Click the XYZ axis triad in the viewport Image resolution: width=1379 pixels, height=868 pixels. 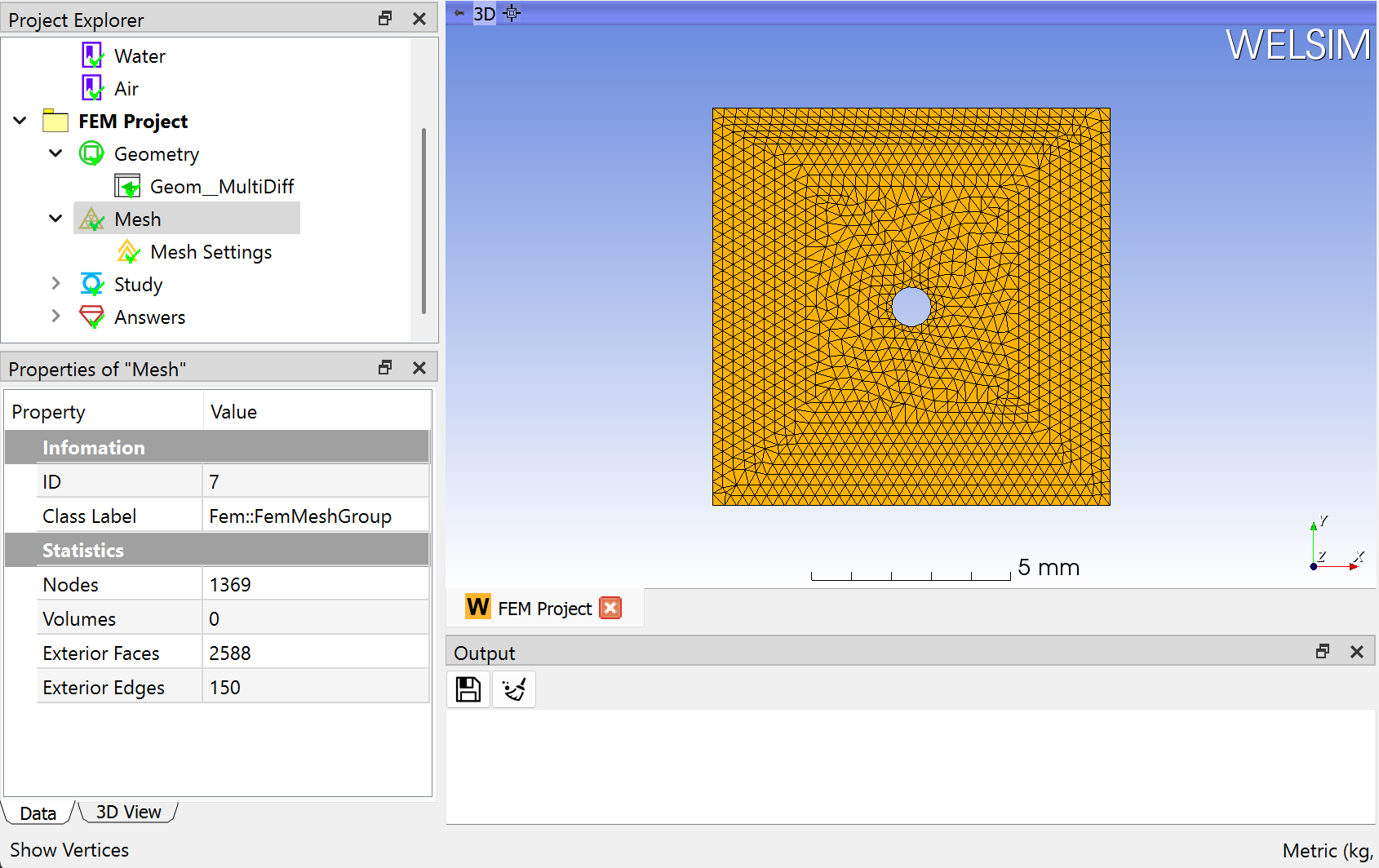coord(1336,544)
